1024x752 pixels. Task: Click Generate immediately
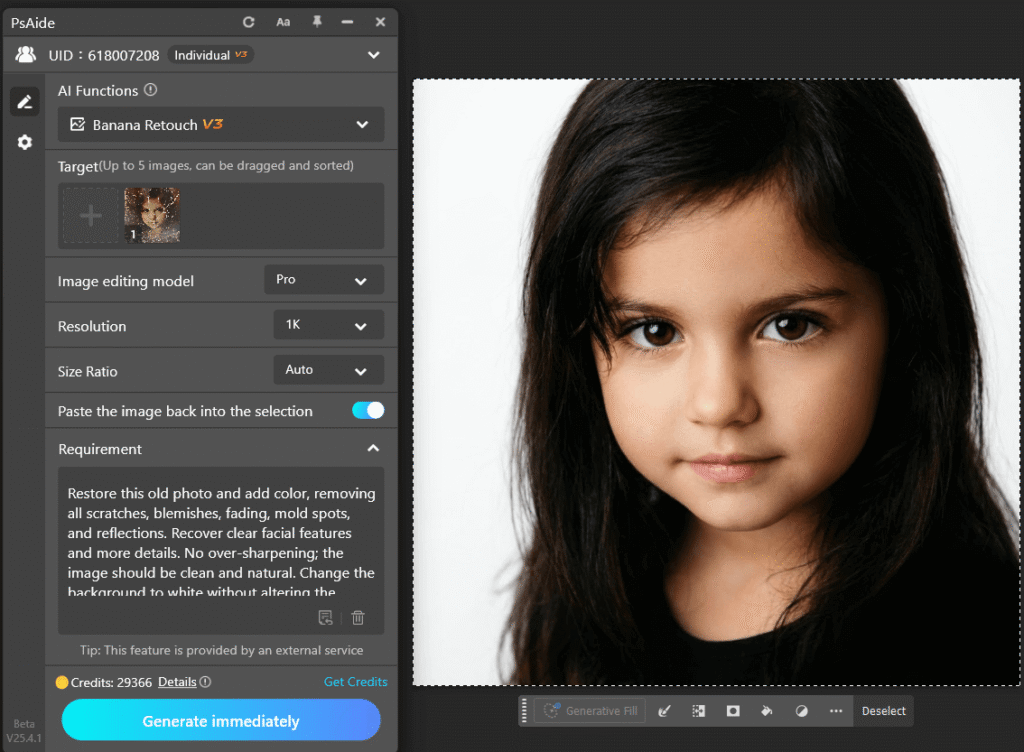coord(221,720)
